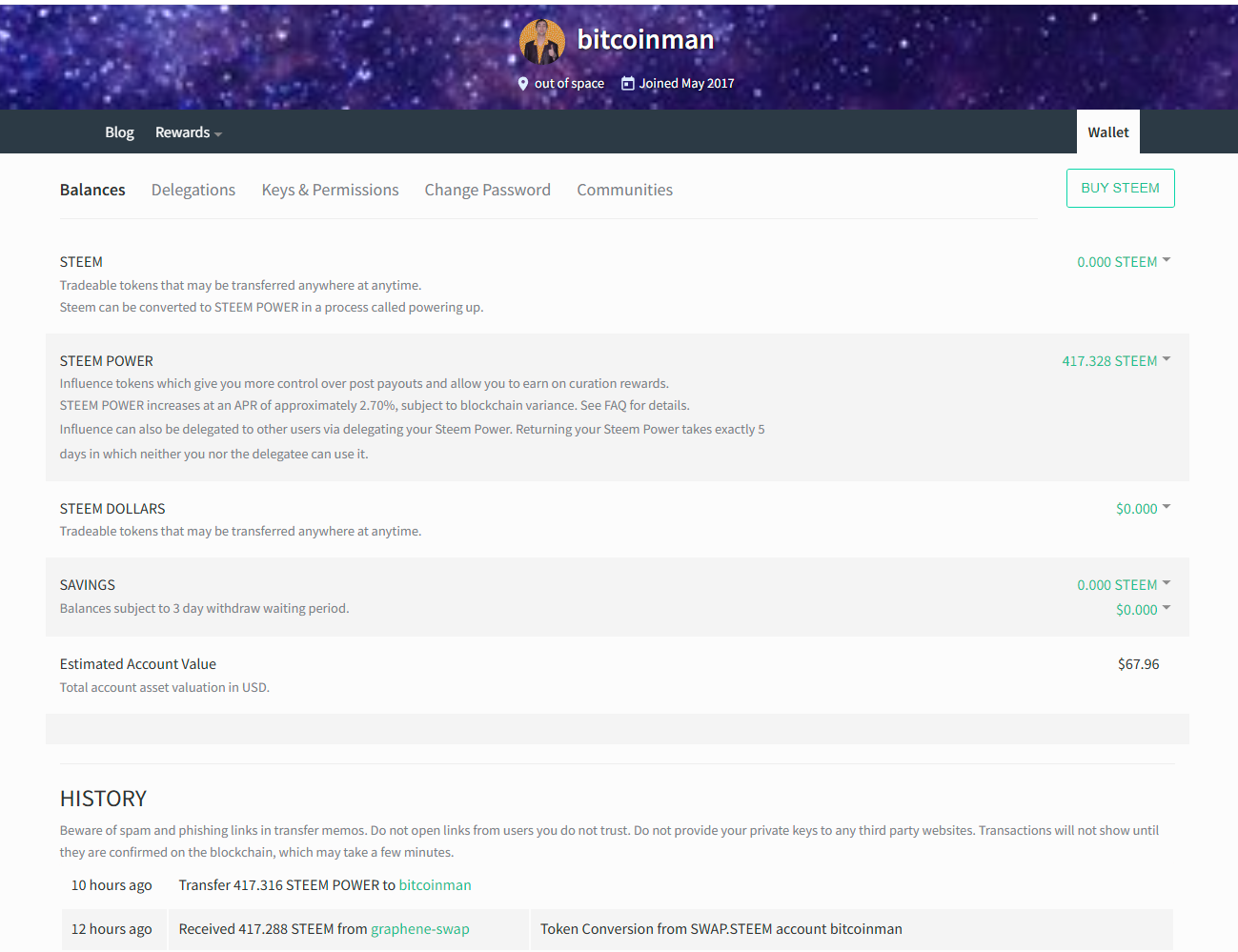The width and height of the screenshot is (1238, 952).
Task: Expand the 0.000 STEEM balance dropdown
Action: coord(1124,262)
